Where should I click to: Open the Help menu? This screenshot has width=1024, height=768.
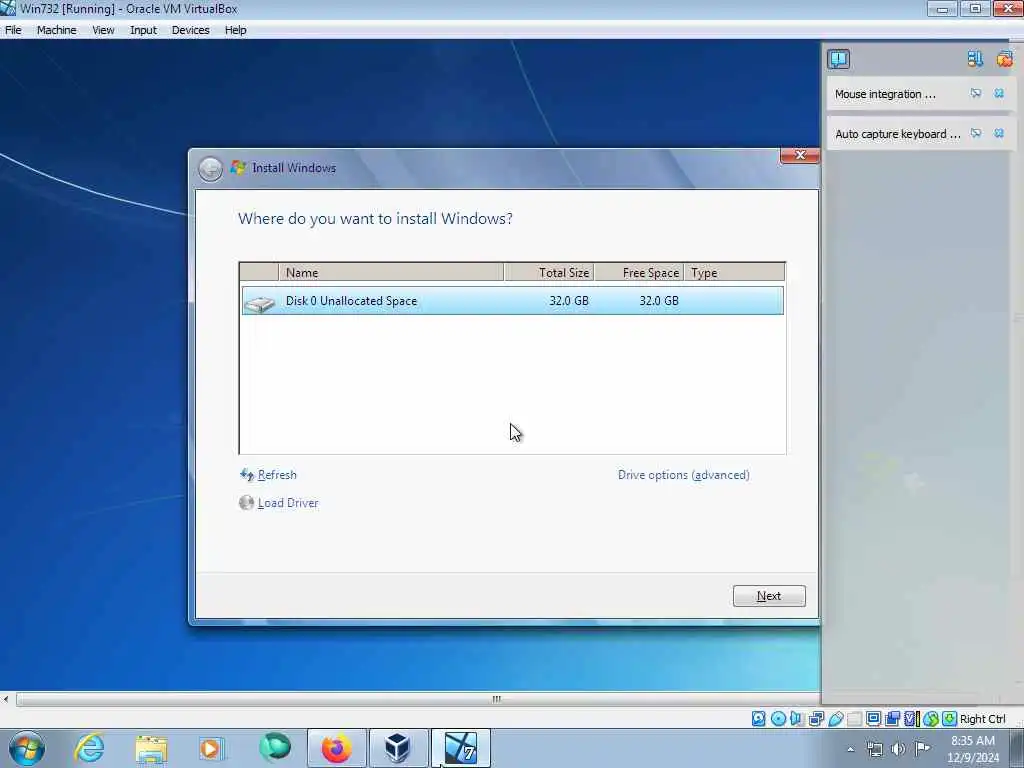click(235, 30)
